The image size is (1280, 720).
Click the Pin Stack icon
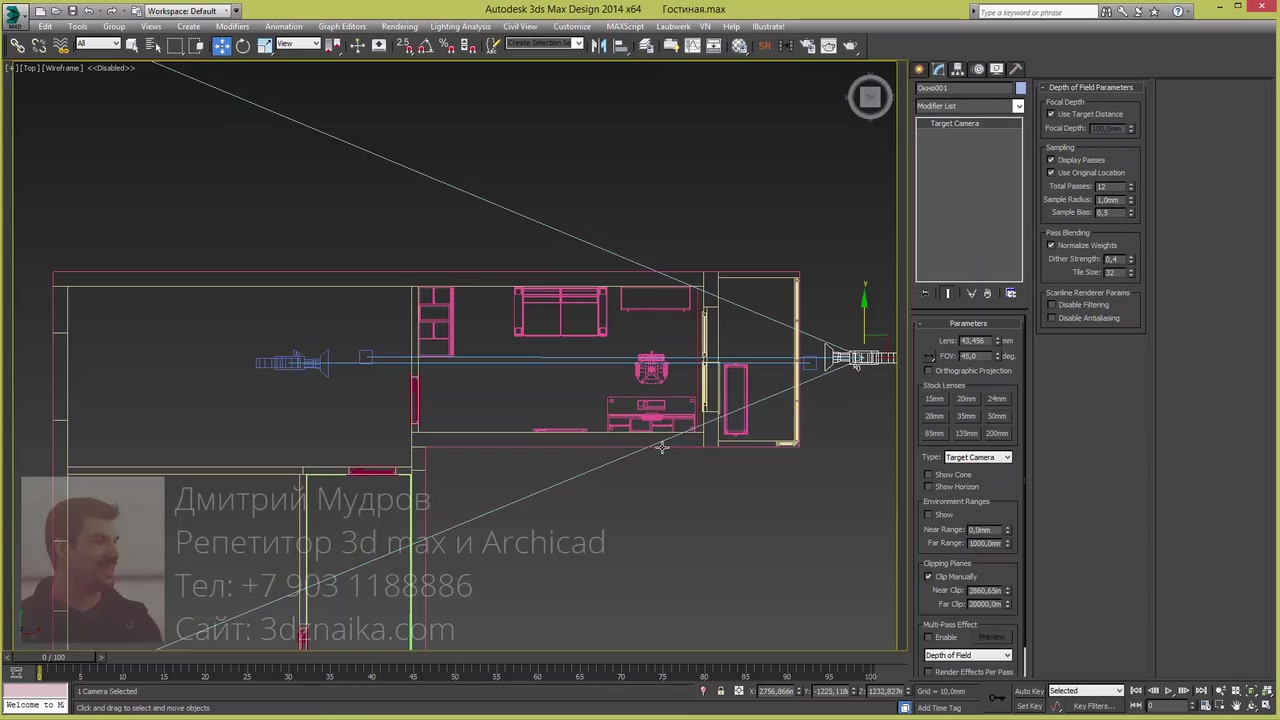[924, 293]
